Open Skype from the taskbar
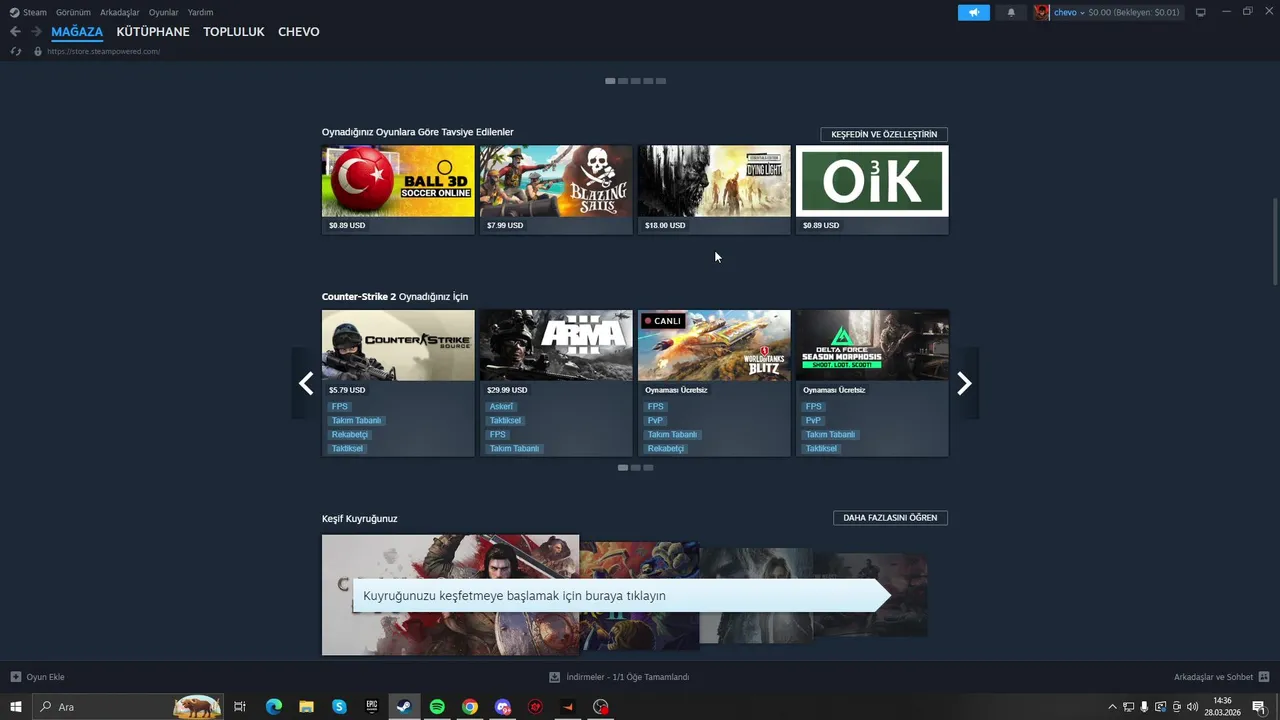Viewport: 1280px width, 720px height. pos(339,707)
